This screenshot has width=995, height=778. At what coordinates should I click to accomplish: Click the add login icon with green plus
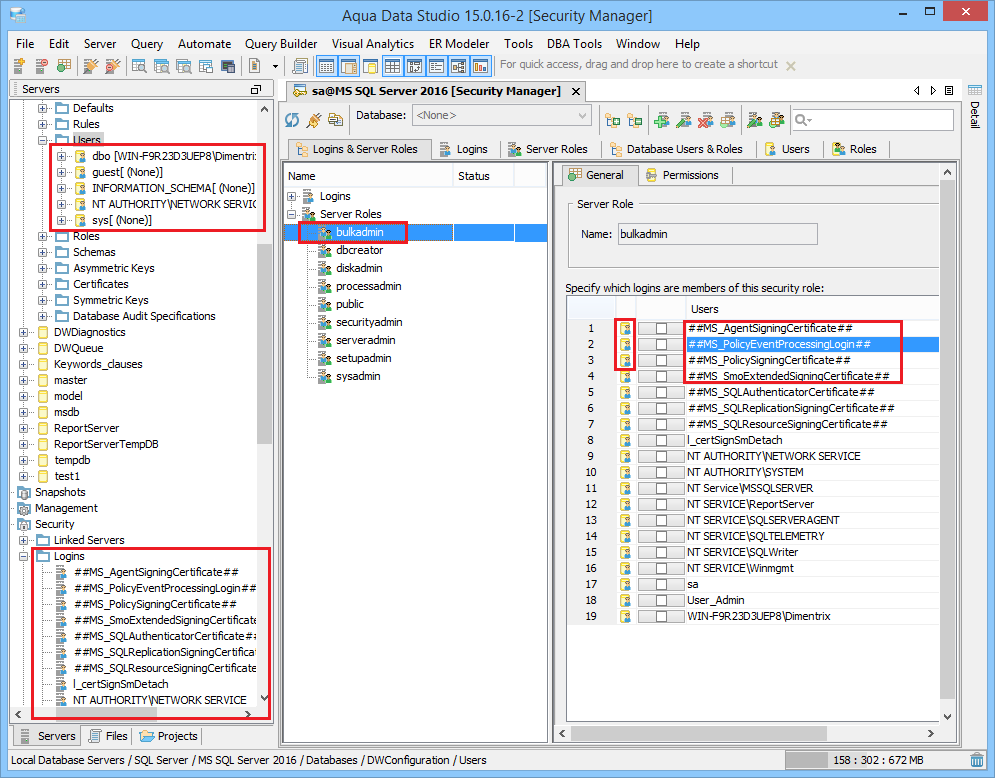662,120
